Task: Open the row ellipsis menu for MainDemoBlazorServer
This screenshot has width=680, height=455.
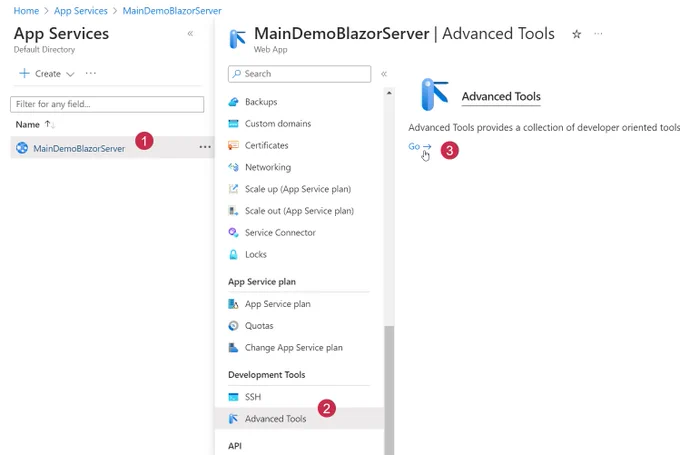Action: pos(205,147)
